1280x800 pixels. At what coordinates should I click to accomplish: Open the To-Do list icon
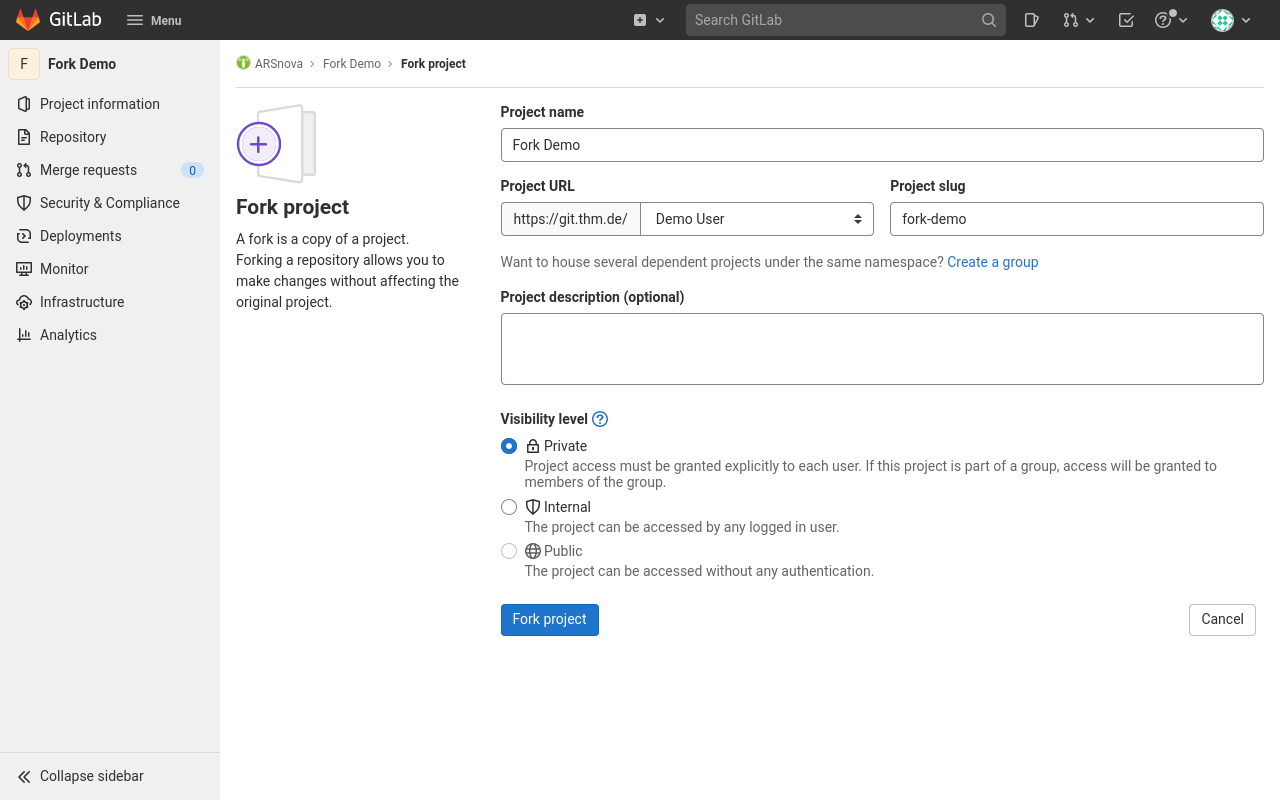pyautogui.click(x=1126, y=20)
